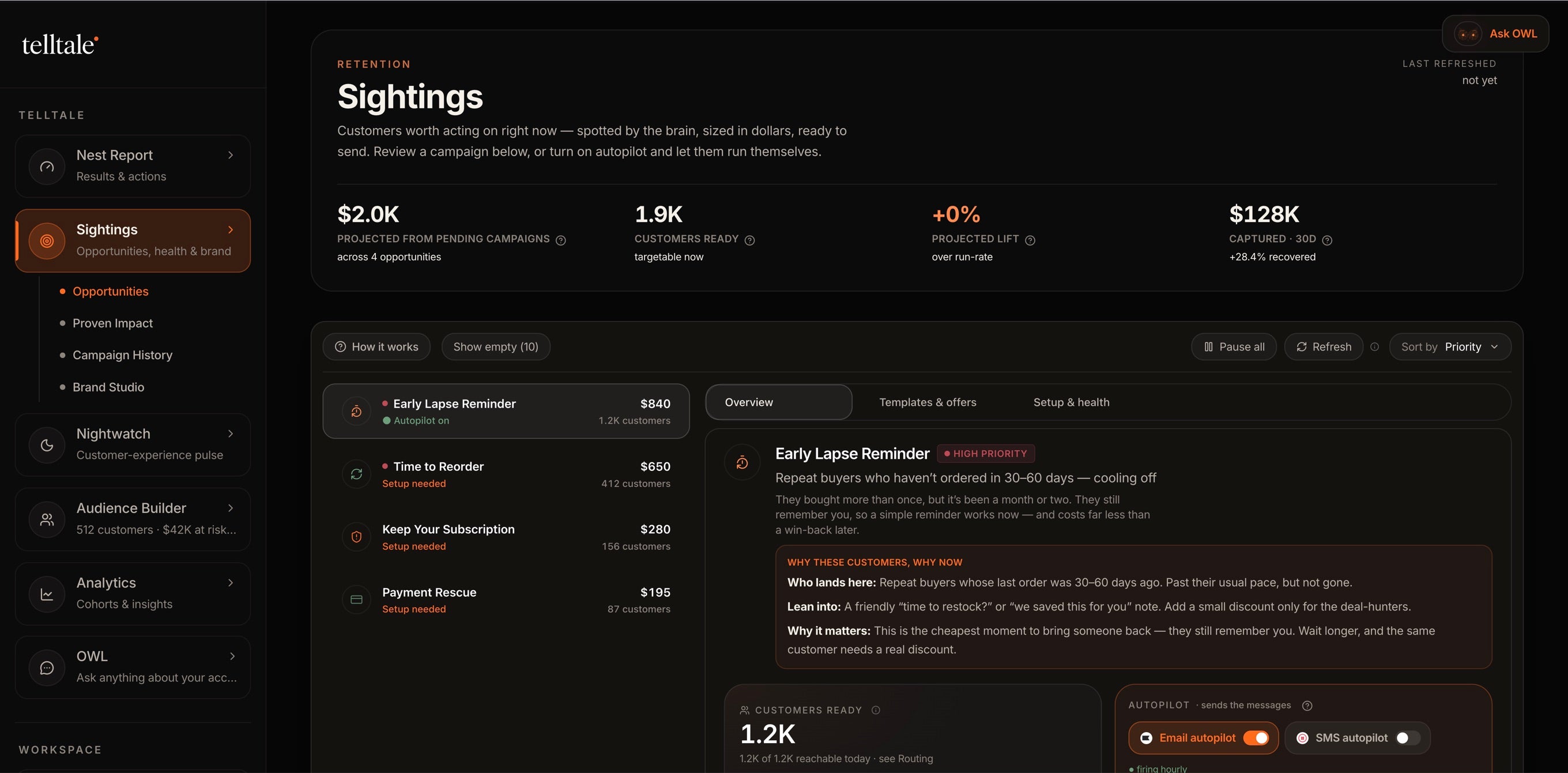Expand the Audience Builder chevron

point(231,508)
